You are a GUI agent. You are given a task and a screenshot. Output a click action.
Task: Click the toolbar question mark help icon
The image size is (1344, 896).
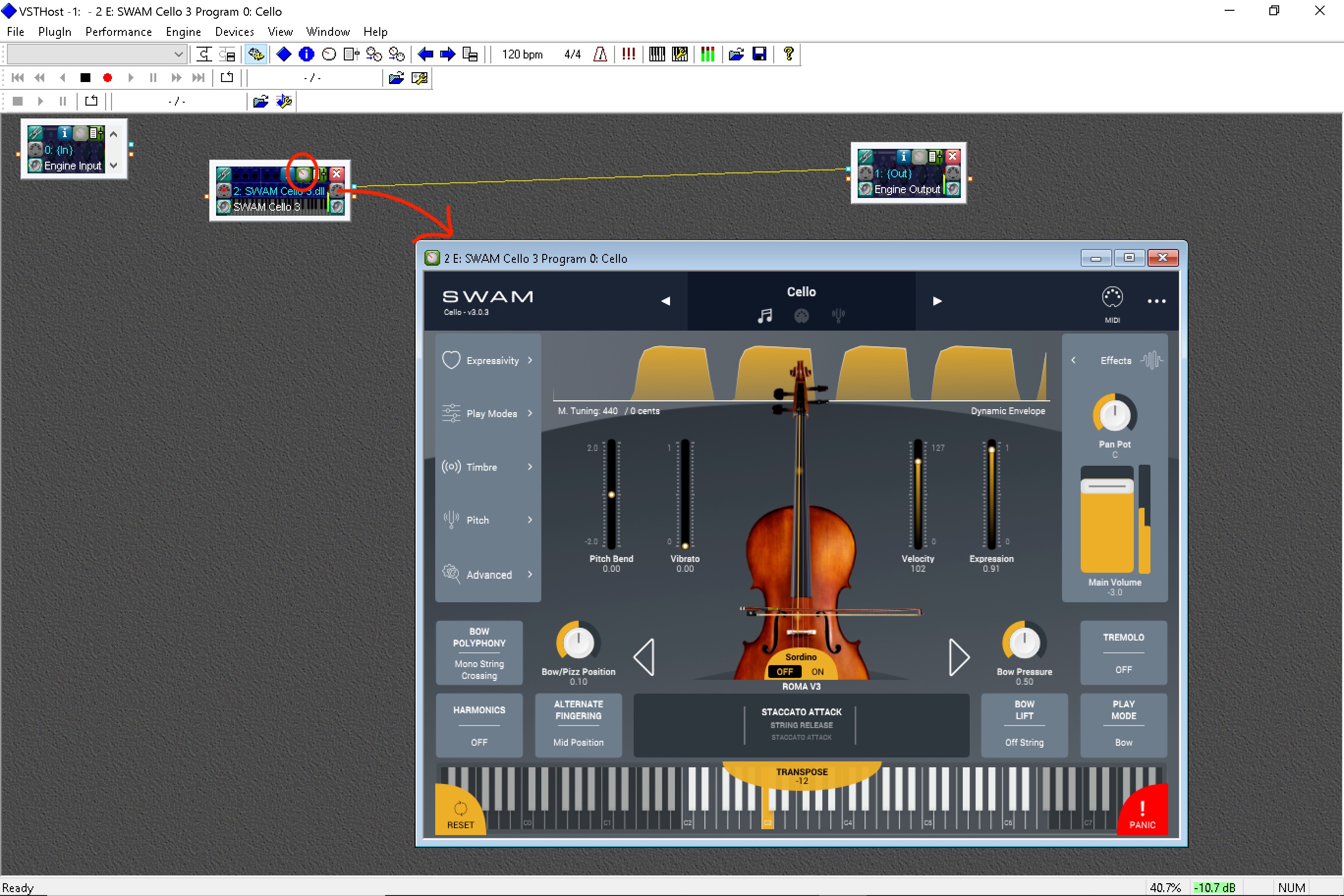click(x=788, y=55)
